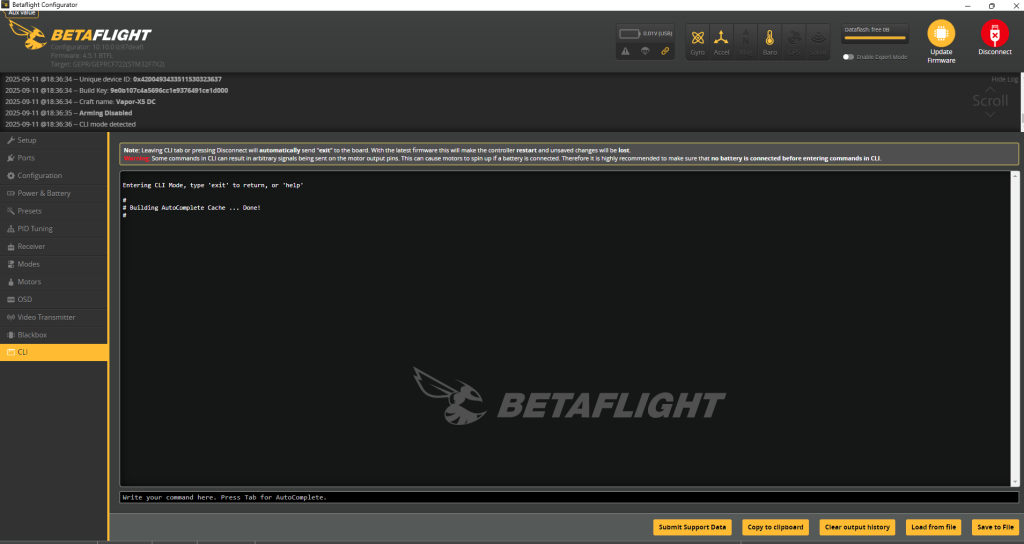The width and height of the screenshot is (1024, 544).
Task: Click the Arming Disabled log entry
Action: pyautogui.click(x=69, y=113)
